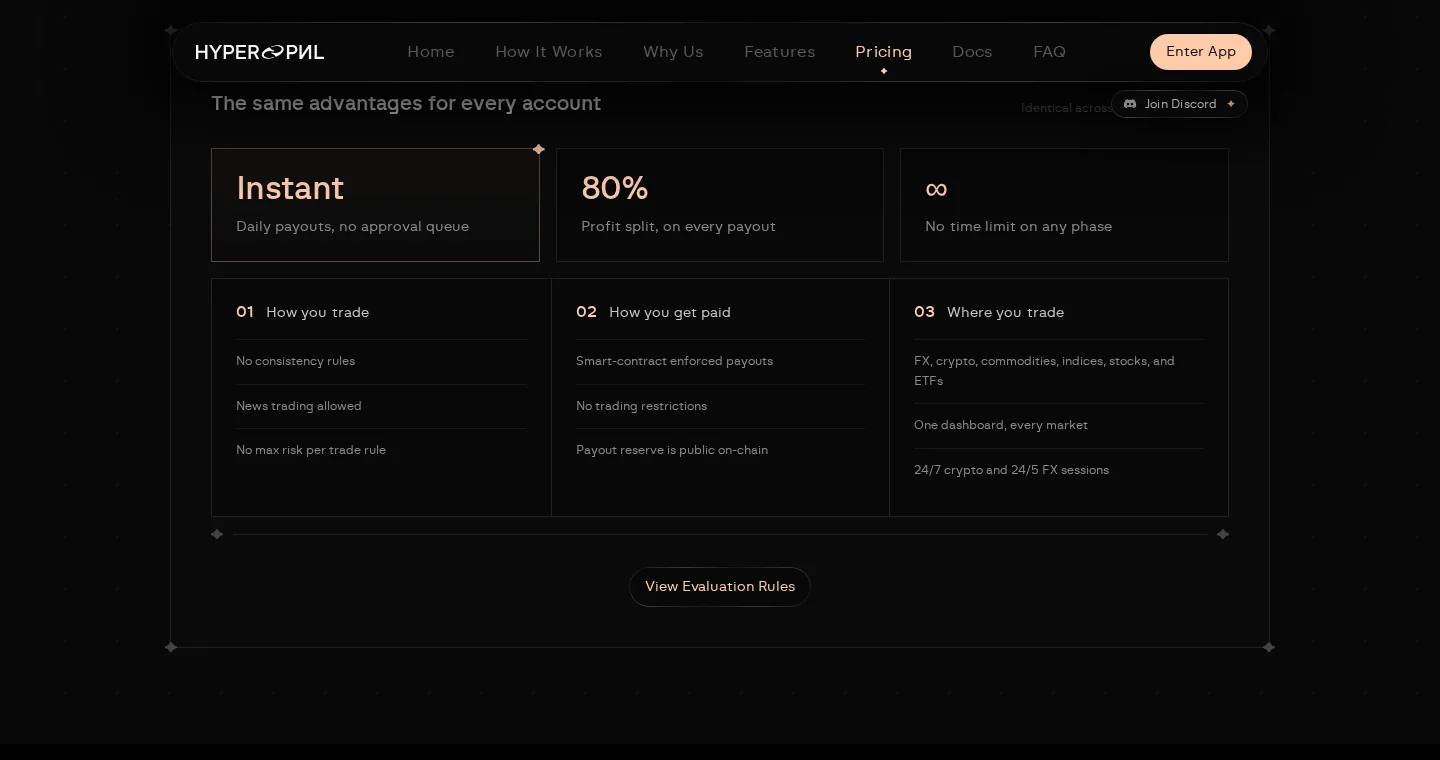Open the Home nav item
The image size is (1440, 760).
click(x=431, y=52)
